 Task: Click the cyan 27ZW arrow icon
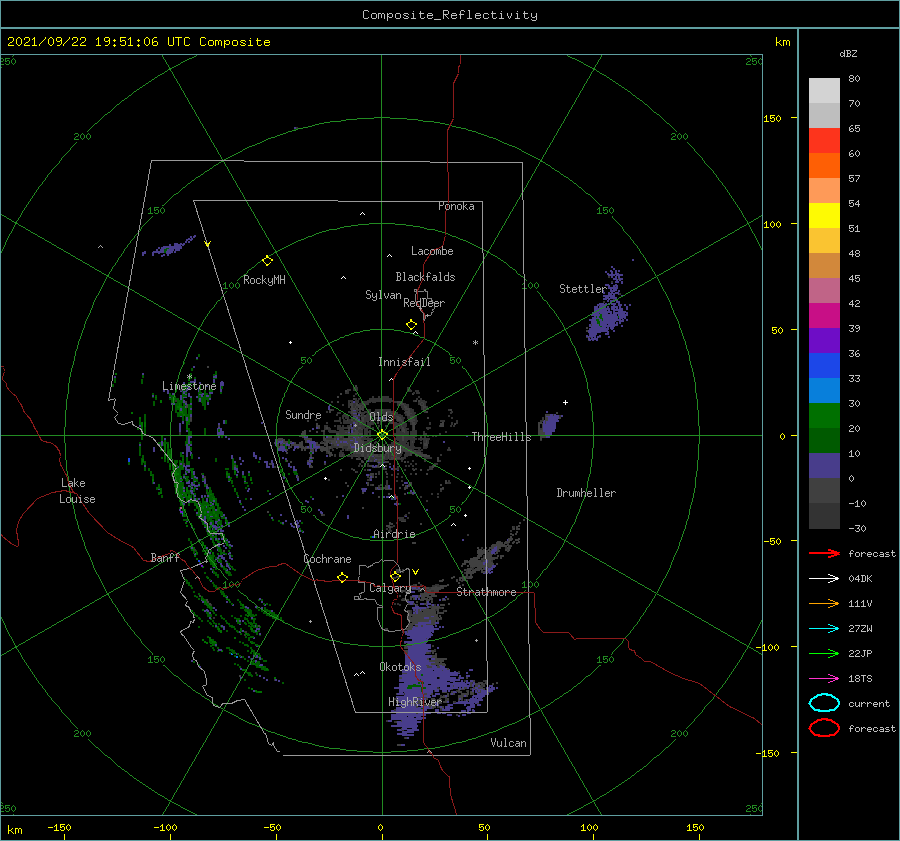(x=824, y=629)
